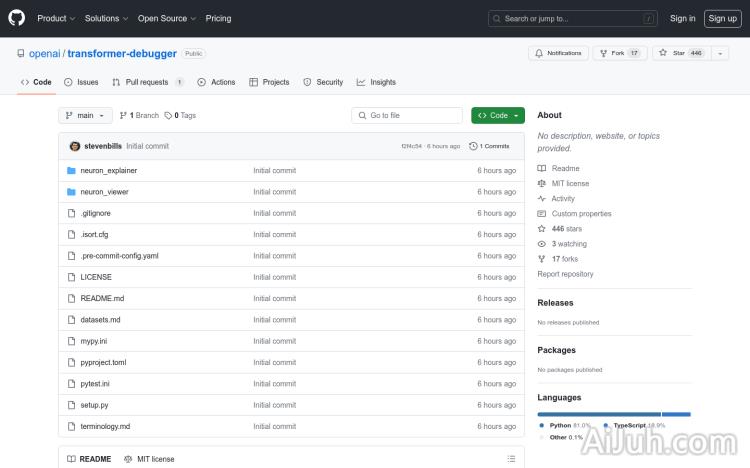Viewport: 750px width, 468px height.
Task: Click the Readme book icon in About
Action: (x=541, y=168)
